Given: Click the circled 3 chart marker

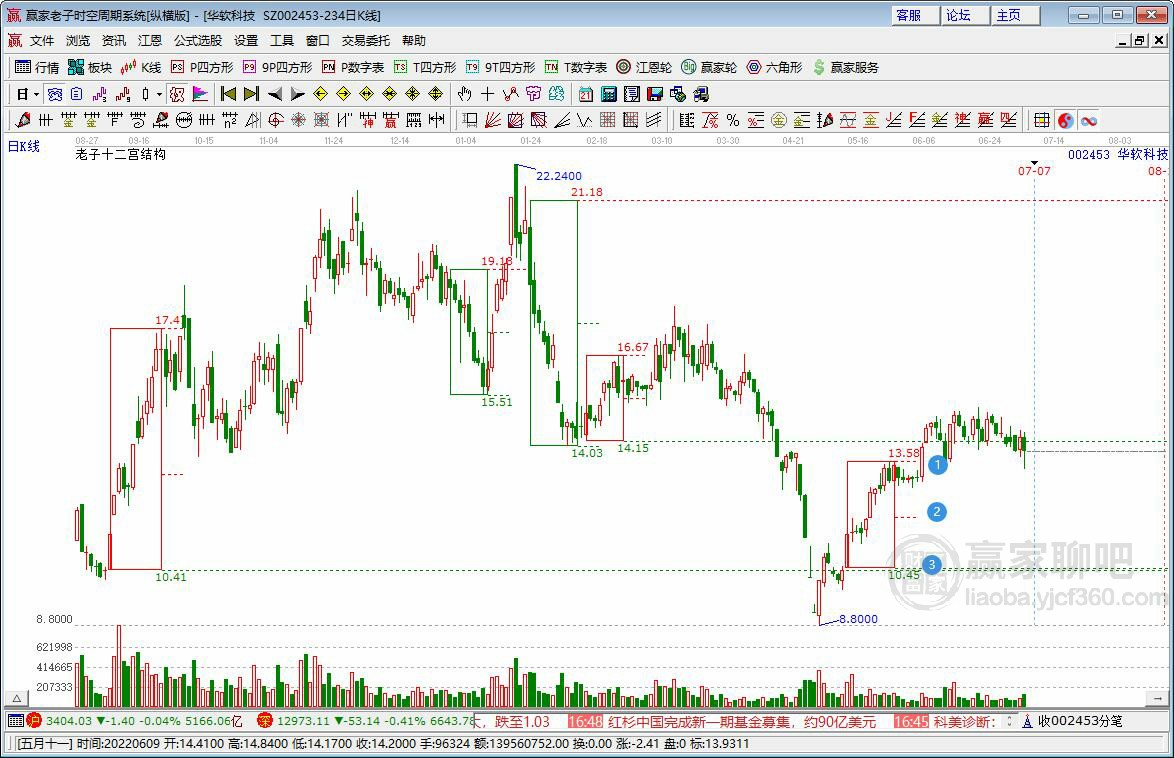Looking at the screenshot, I should coord(931,565).
